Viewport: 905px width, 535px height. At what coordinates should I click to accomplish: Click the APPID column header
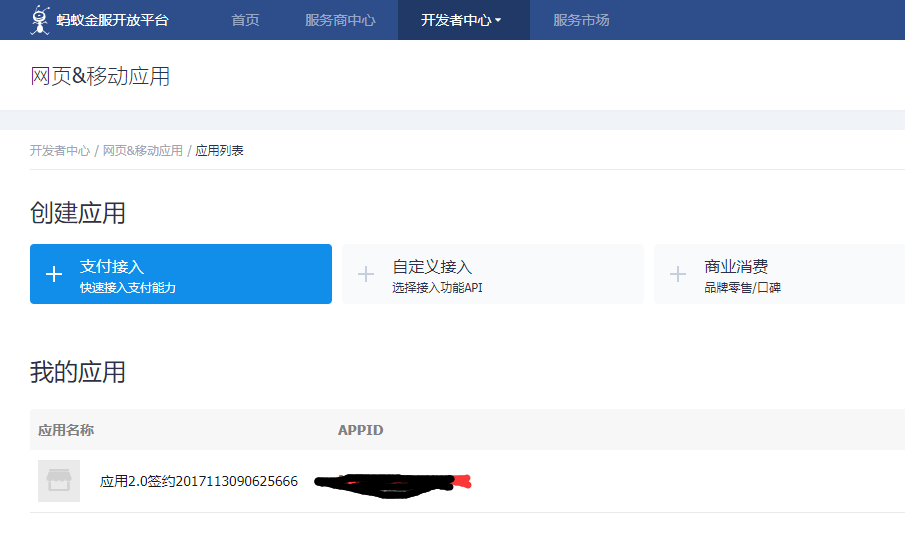click(361, 430)
